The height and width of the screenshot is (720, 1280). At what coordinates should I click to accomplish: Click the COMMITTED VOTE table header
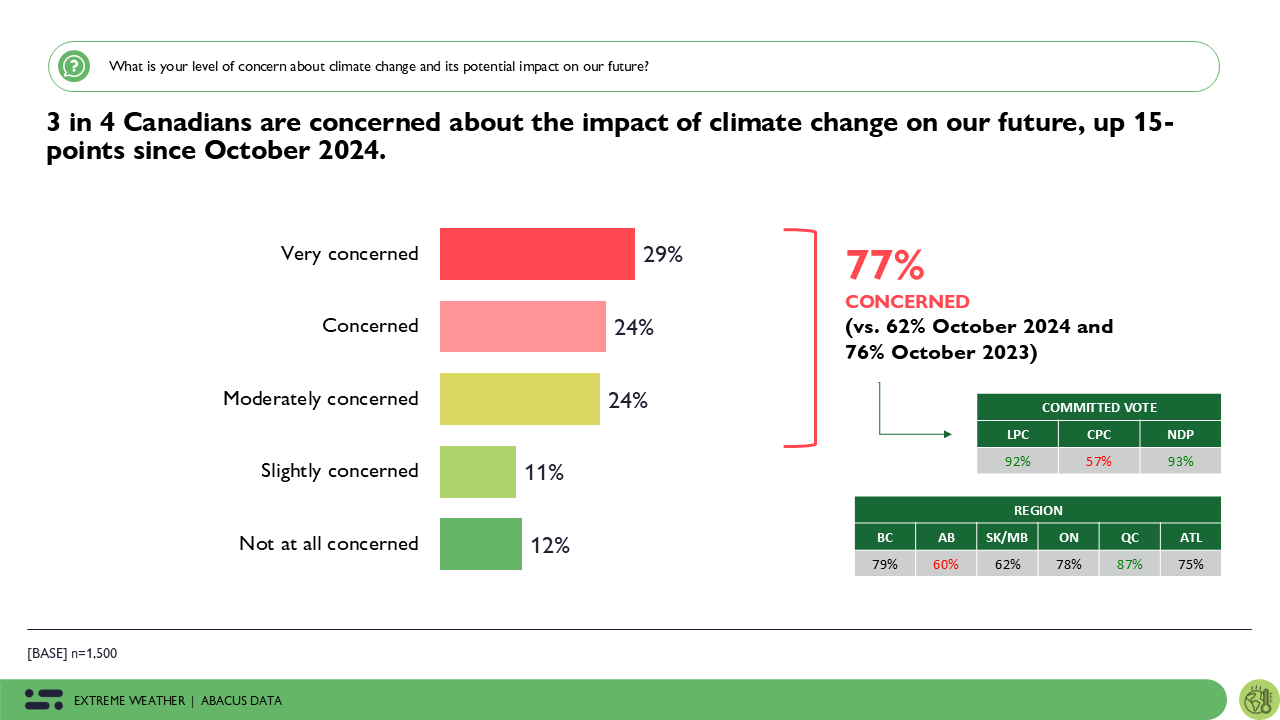point(1098,407)
